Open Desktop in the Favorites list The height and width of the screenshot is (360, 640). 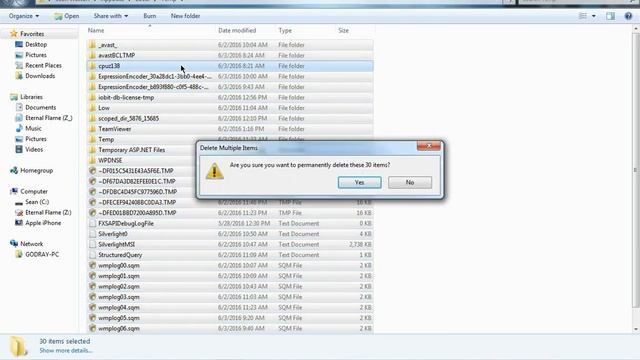36,44
